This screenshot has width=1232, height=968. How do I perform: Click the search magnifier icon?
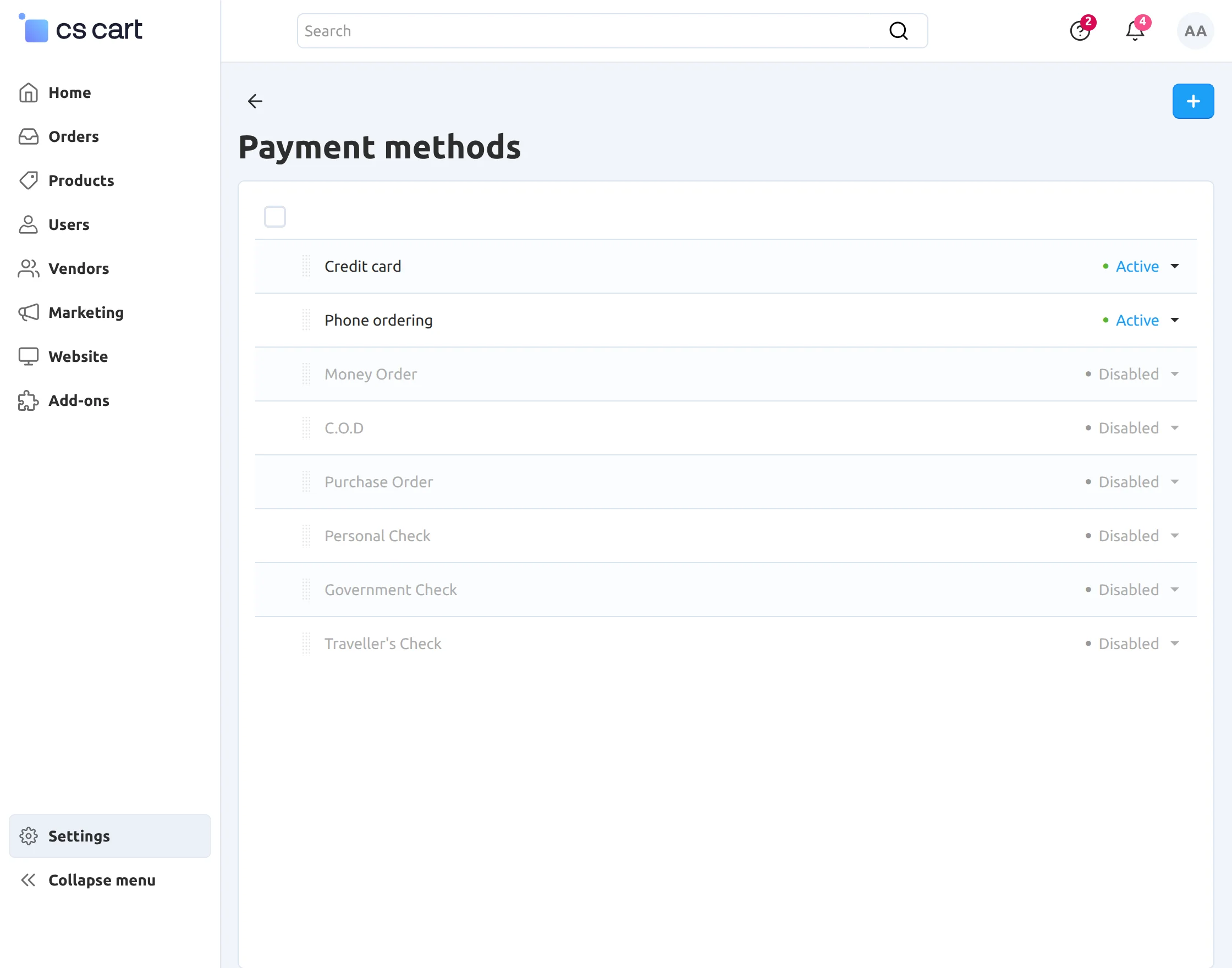(898, 31)
